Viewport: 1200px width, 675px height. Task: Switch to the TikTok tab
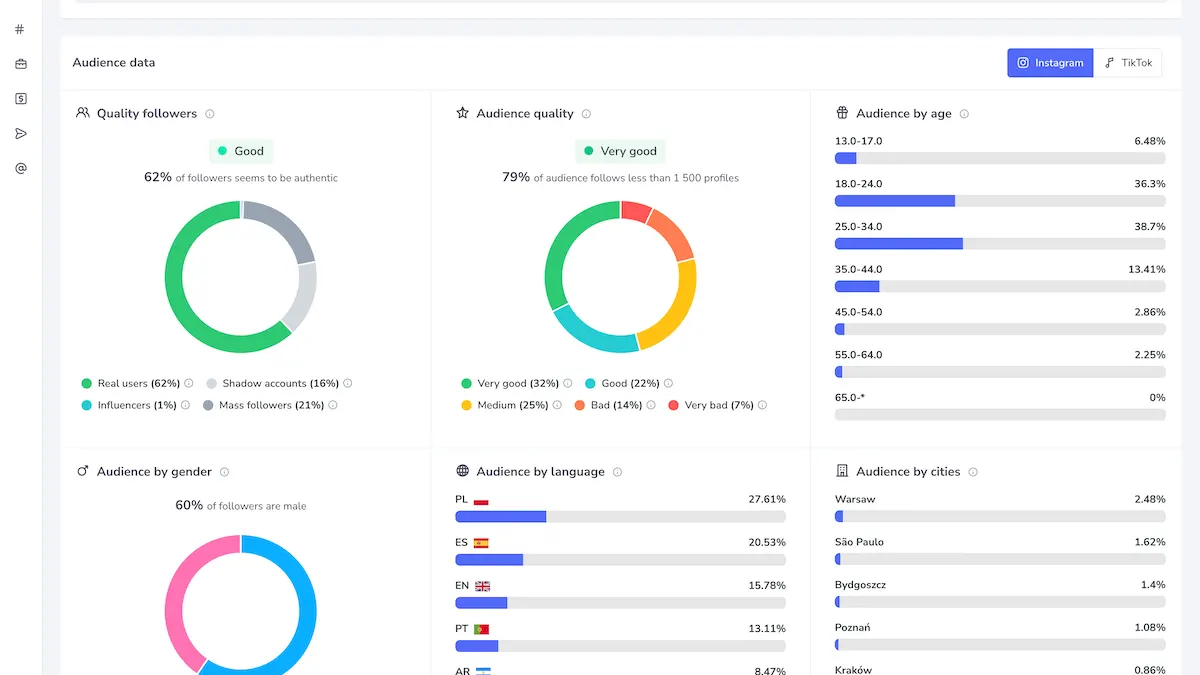click(1128, 63)
